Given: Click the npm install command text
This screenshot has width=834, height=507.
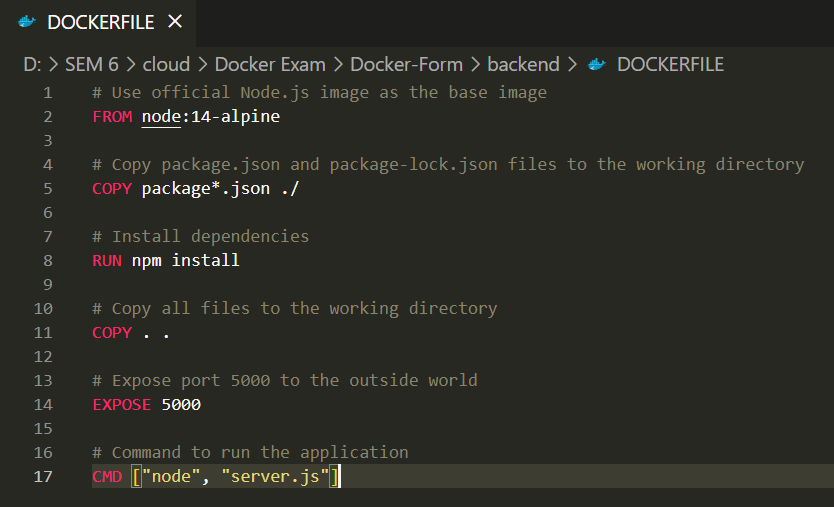Looking at the screenshot, I should 186,261.
